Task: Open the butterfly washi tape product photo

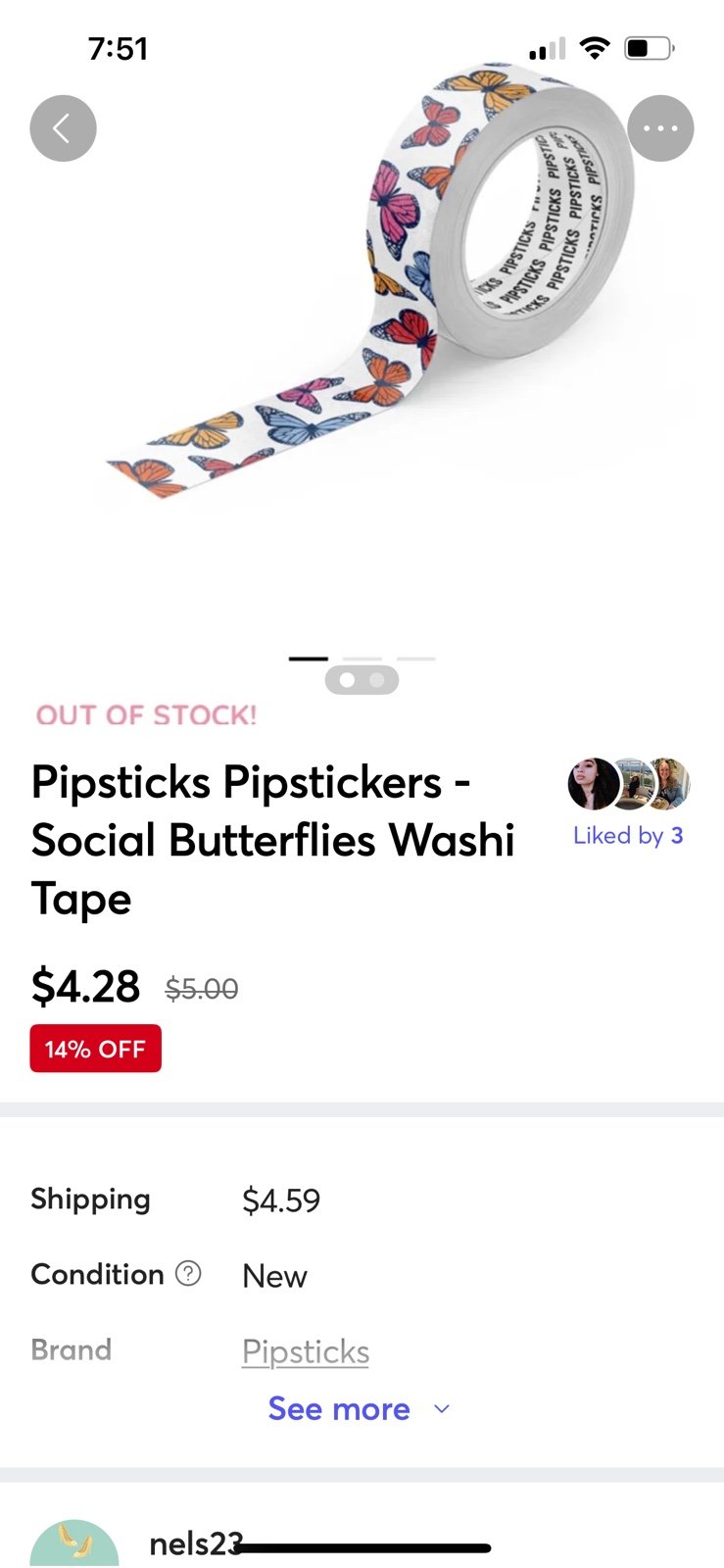Action: click(392, 294)
